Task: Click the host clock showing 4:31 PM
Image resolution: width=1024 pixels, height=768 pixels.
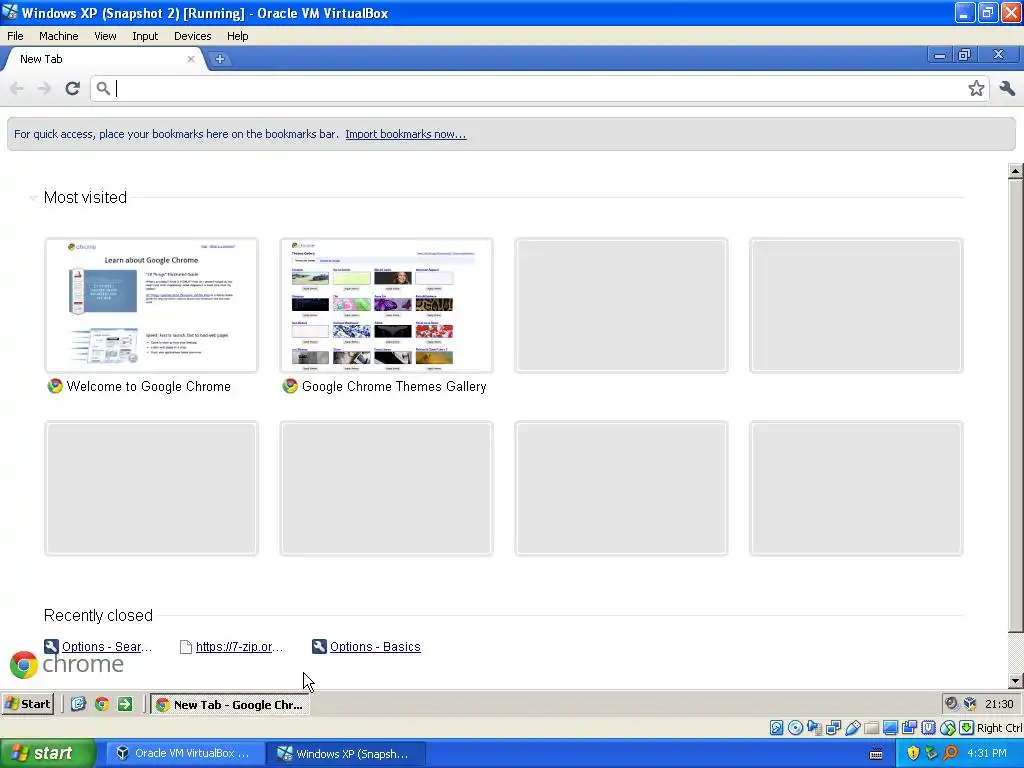Action: tap(987, 753)
